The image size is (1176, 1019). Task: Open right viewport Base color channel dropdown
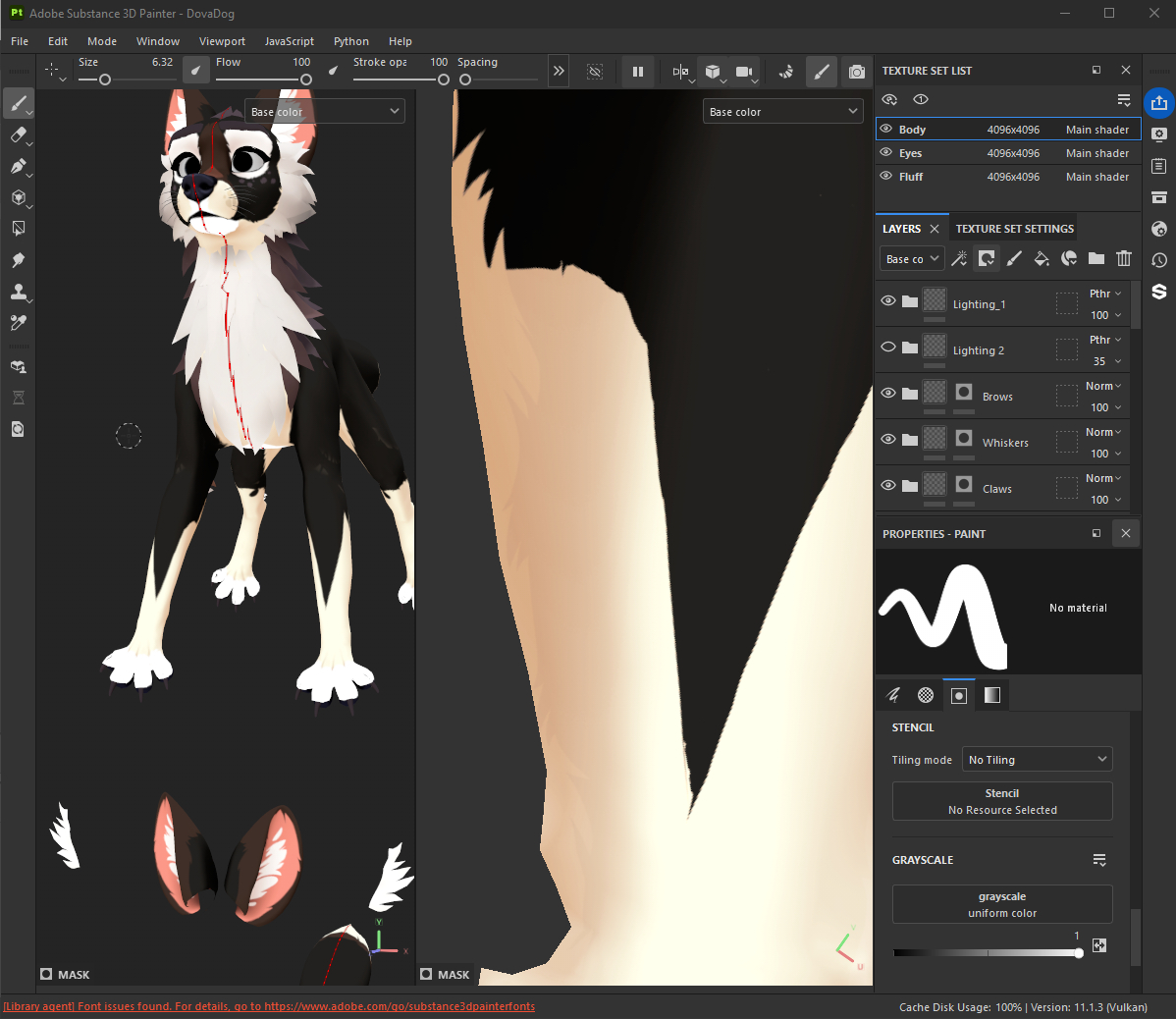point(783,112)
